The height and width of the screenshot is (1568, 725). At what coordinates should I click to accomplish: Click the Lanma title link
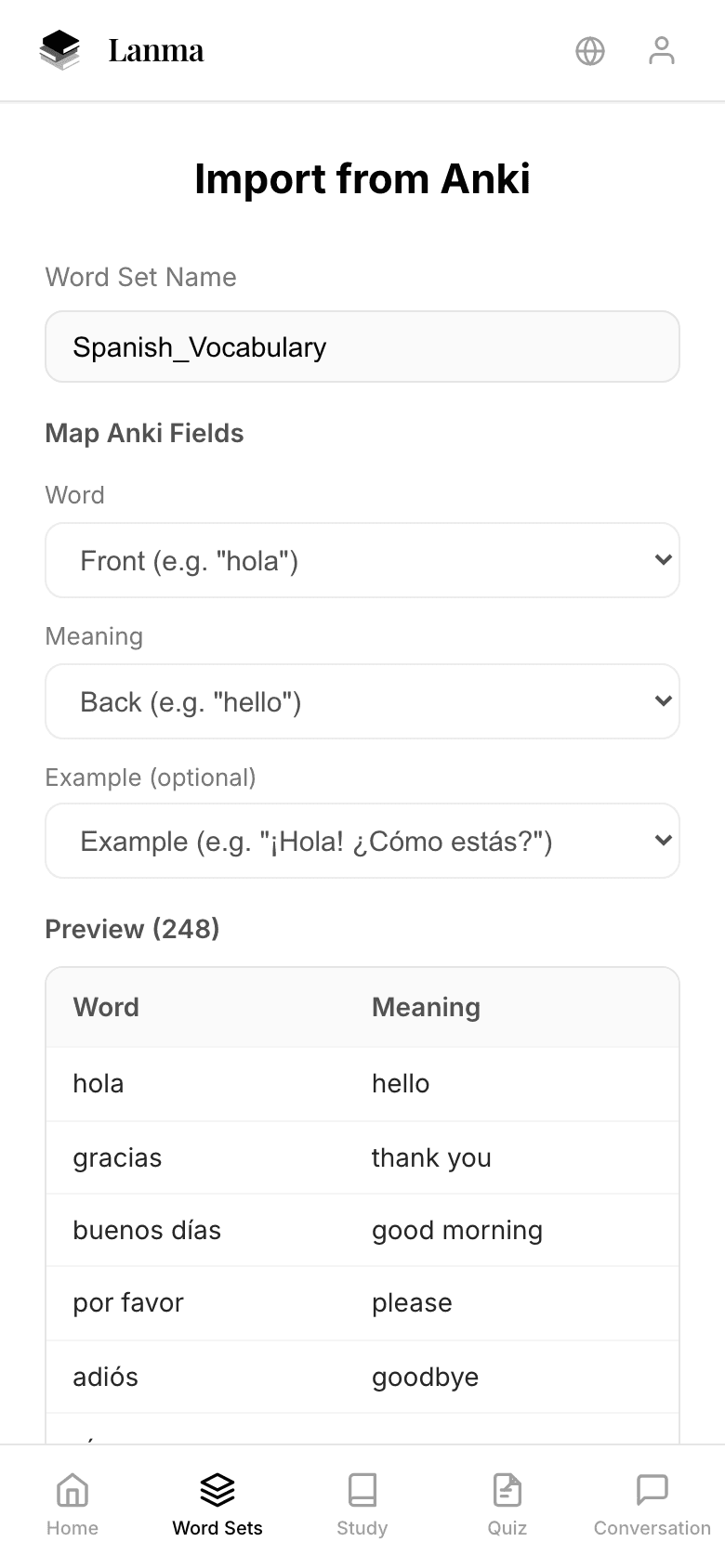[155, 51]
